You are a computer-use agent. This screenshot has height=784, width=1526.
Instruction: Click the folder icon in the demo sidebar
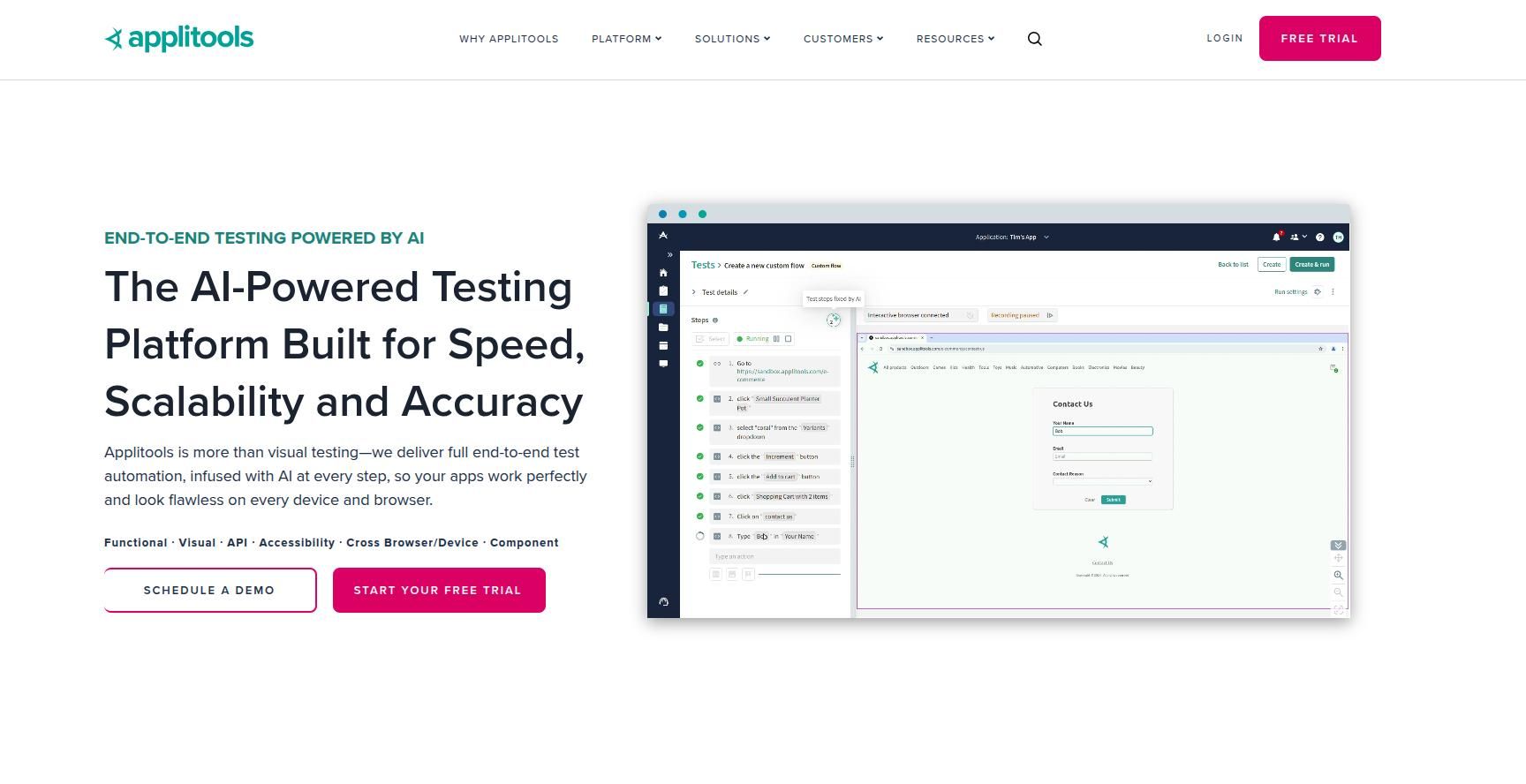(x=663, y=328)
